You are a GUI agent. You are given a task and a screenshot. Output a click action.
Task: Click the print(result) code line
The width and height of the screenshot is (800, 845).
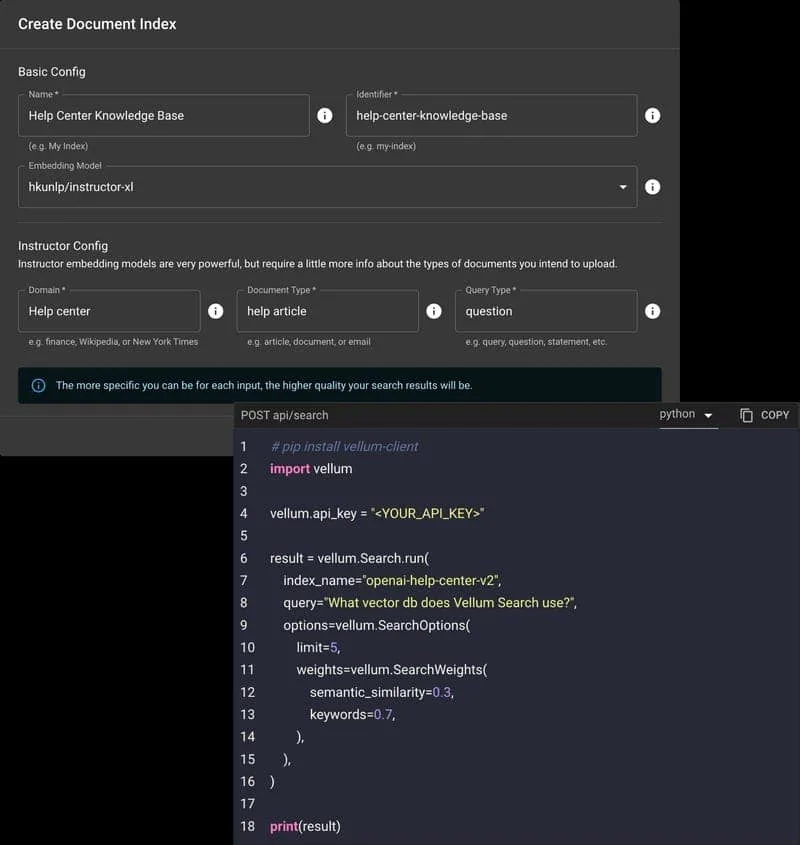(305, 826)
